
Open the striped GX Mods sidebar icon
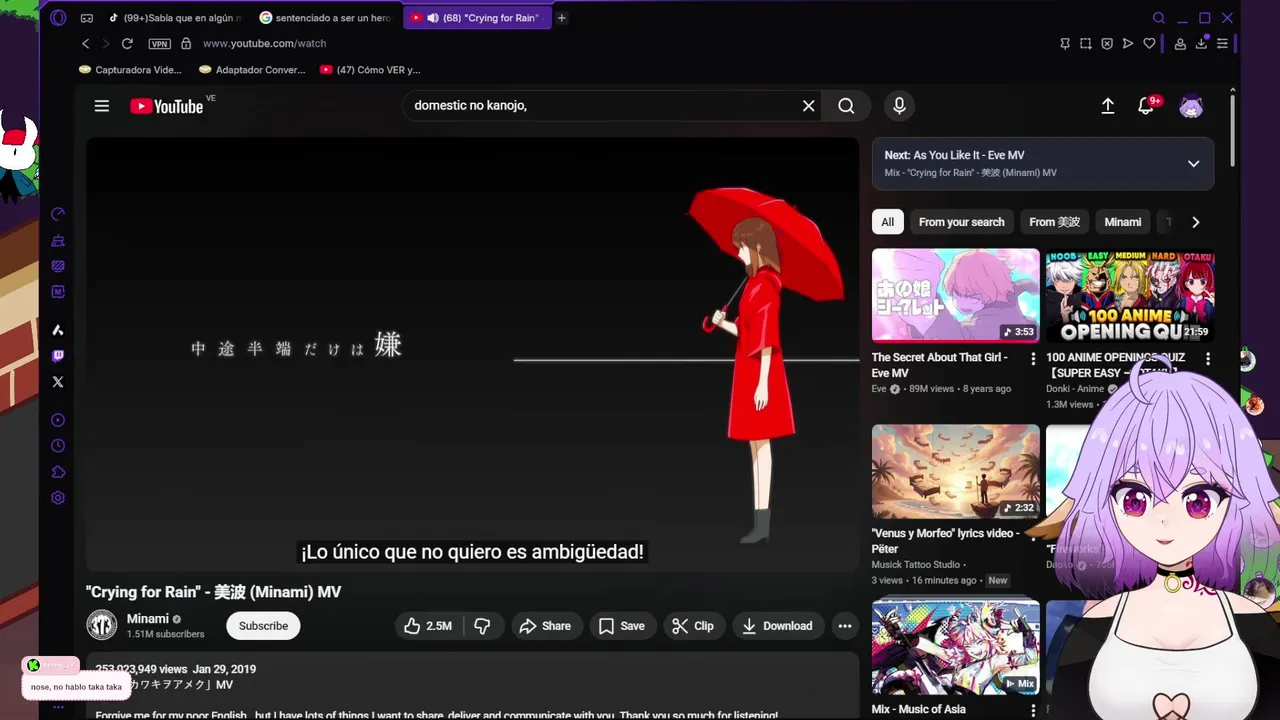[58, 266]
